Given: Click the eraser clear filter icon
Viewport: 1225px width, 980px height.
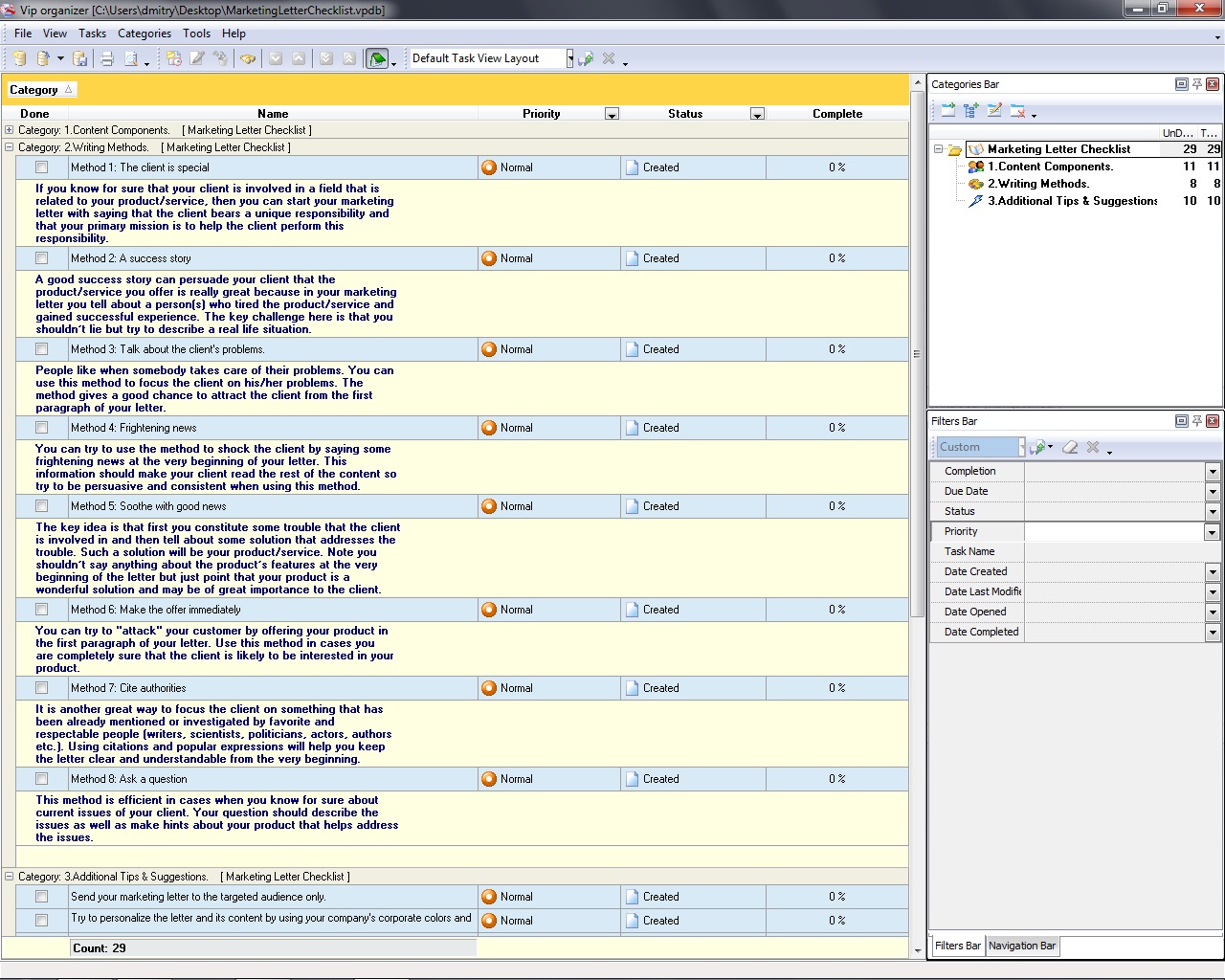Looking at the screenshot, I should point(1070,447).
